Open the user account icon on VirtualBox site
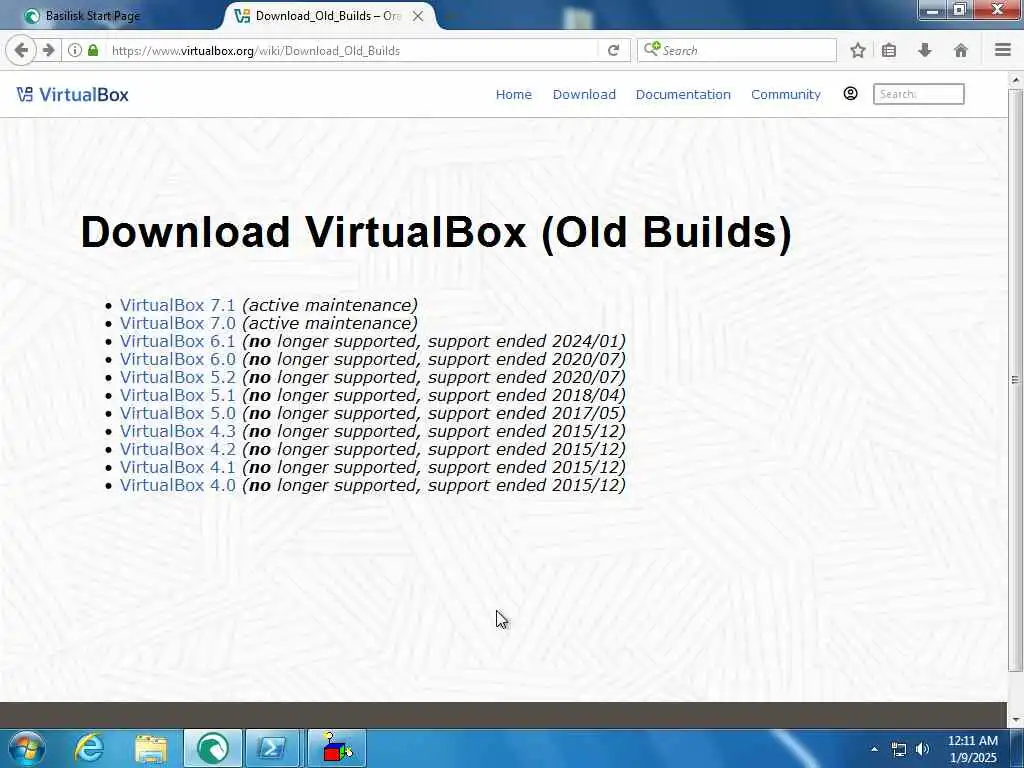The image size is (1024, 768). click(x=850, y=93)
